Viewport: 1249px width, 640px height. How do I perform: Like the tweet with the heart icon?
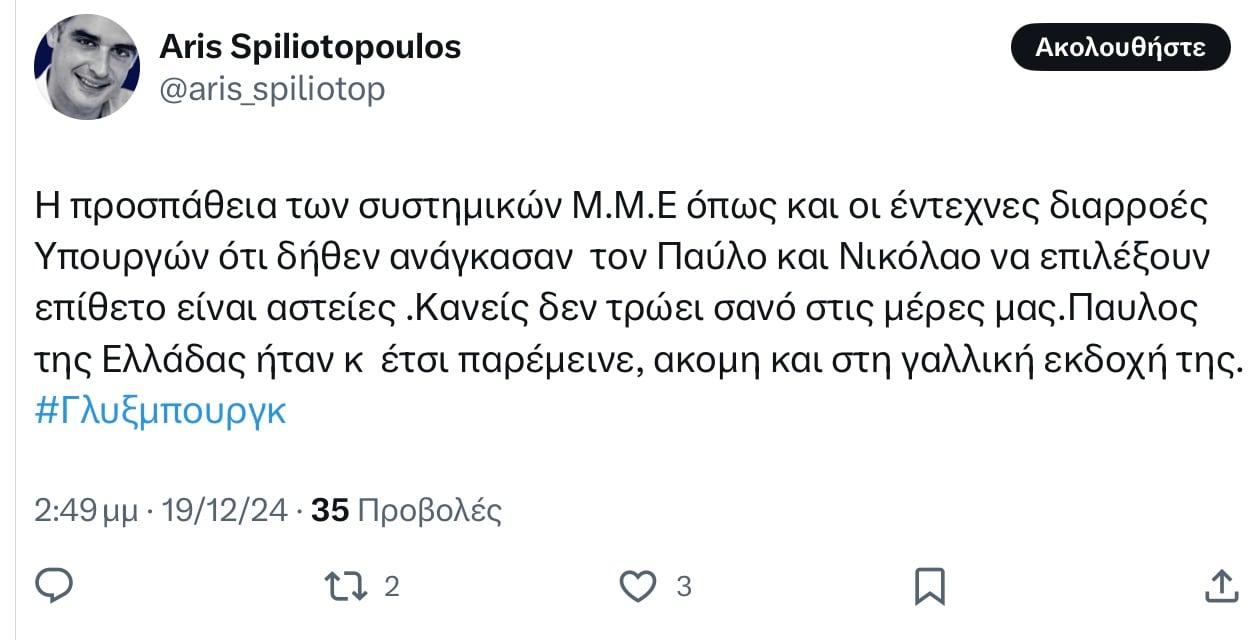637,585
